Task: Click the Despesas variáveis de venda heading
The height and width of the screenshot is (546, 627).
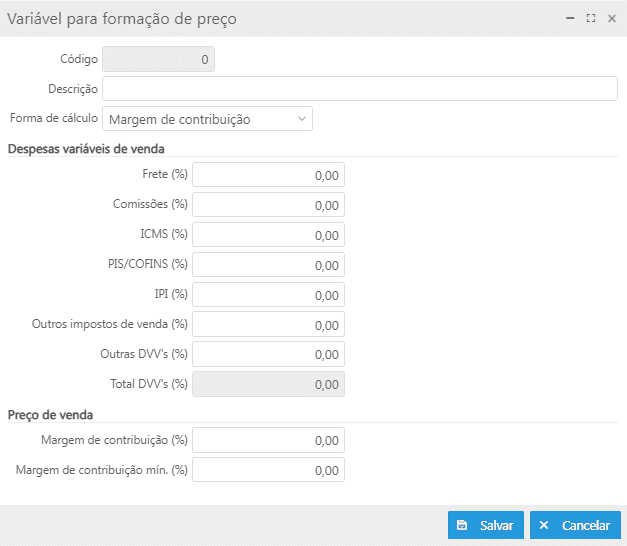Action: pyautogui.click(x=86, y=149)
